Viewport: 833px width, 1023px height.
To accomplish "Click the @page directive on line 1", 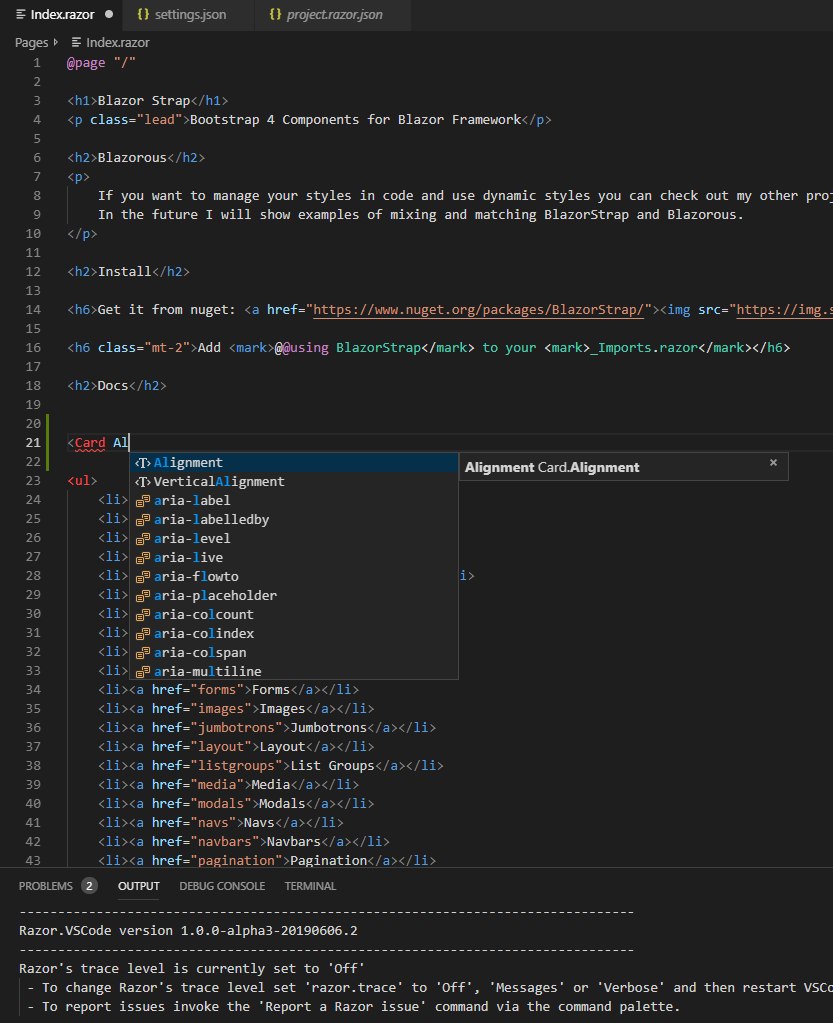I will (x=86, y=63).
